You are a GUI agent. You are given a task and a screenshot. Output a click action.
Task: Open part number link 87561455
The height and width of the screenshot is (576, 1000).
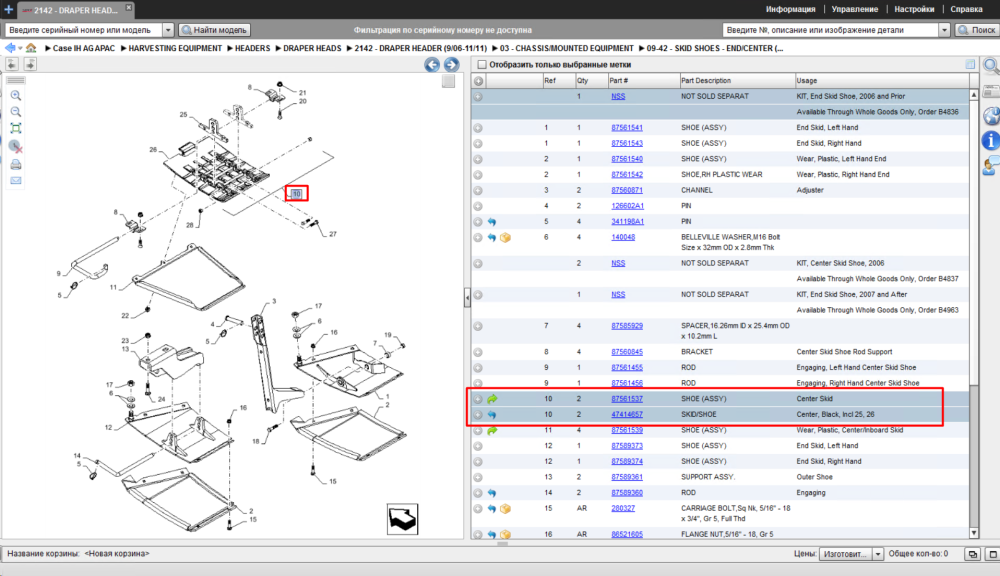(627, 368)
